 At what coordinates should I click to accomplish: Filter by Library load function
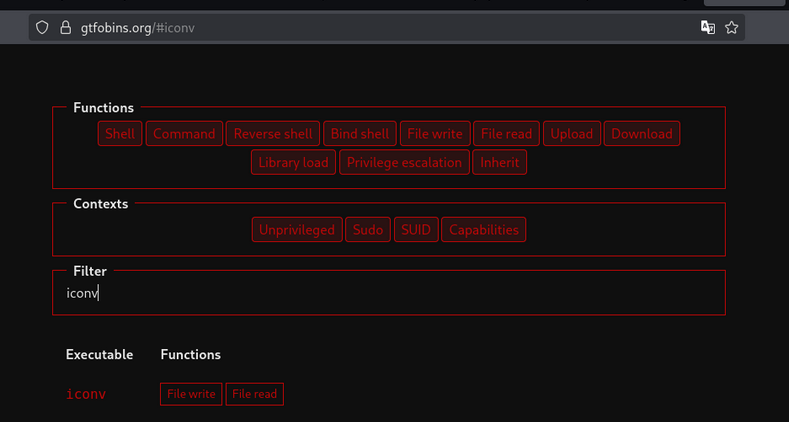coord(293,162)
